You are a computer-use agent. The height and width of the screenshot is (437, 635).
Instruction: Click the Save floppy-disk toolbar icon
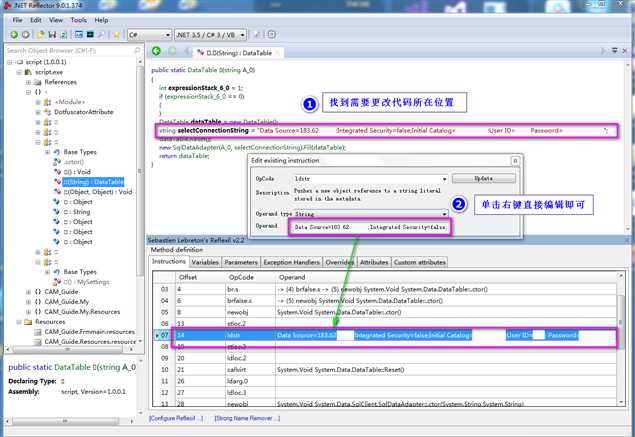[52, 35]
